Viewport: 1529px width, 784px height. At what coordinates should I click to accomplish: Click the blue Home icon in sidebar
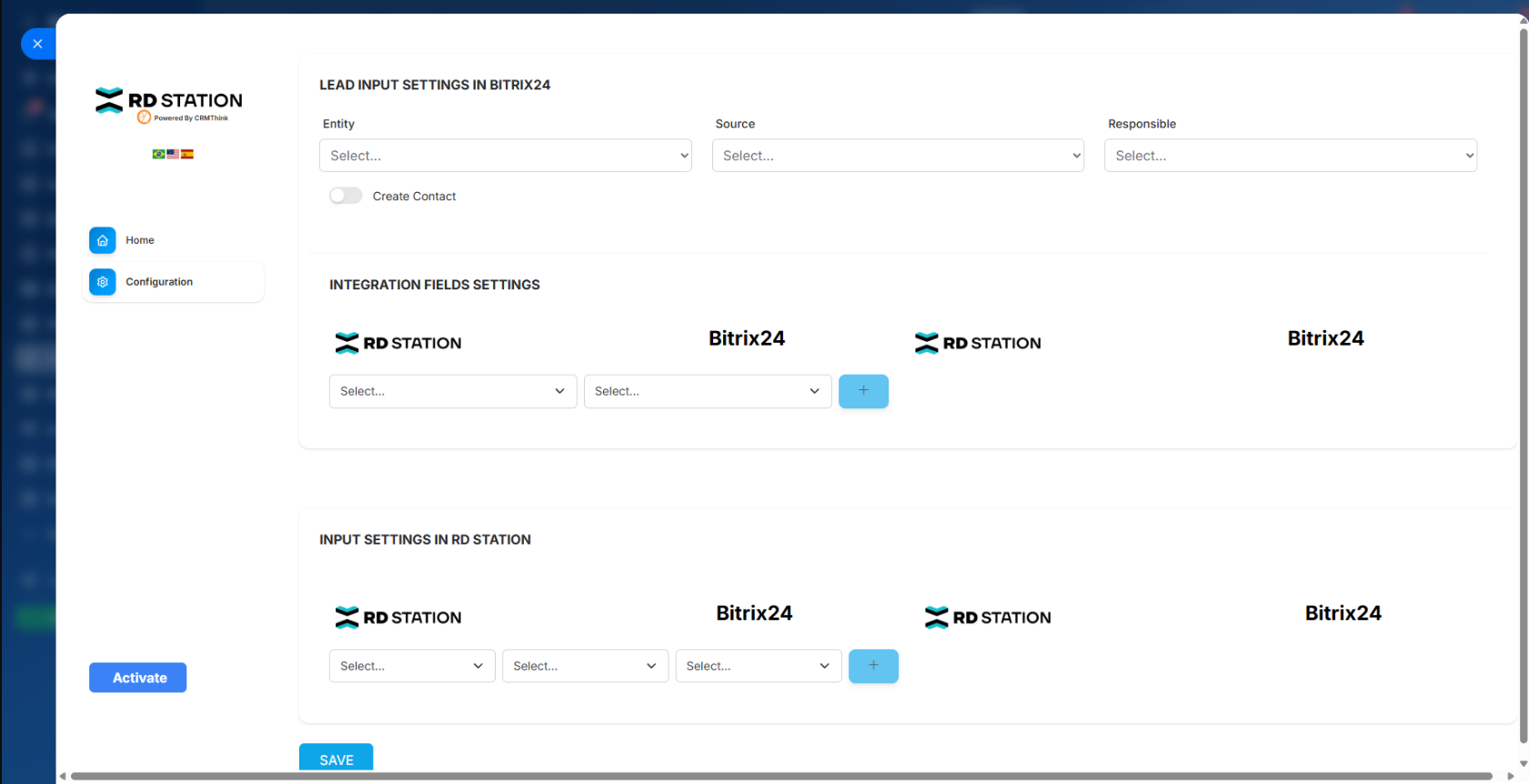[x=103, y=240]
